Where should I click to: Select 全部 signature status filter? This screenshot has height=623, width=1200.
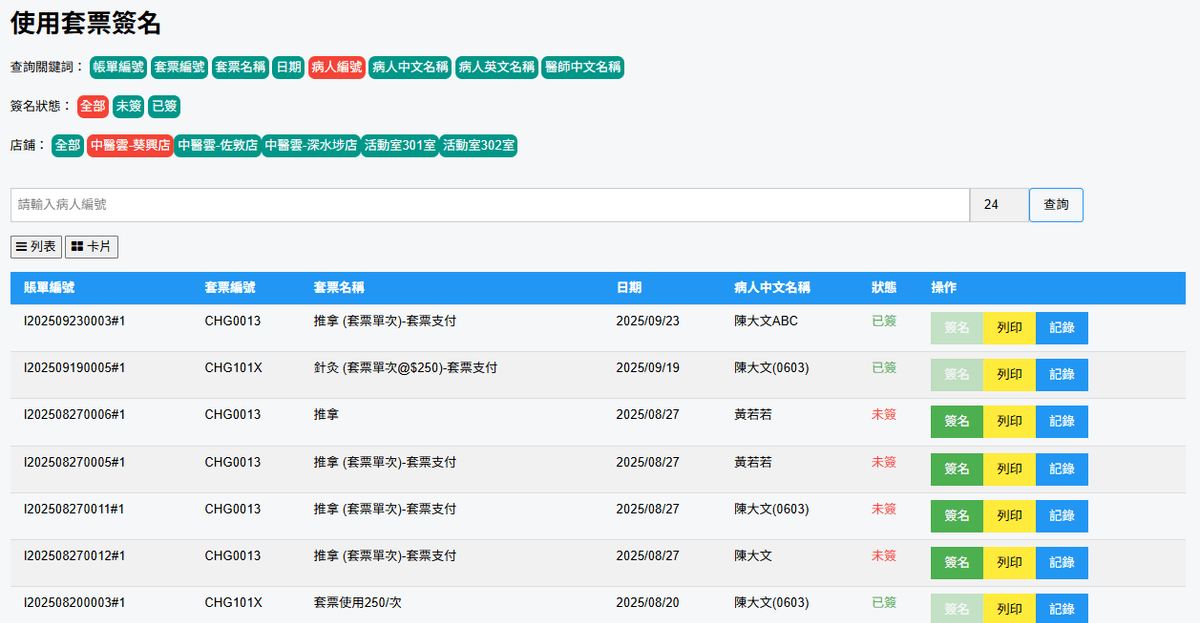tap(92, 106)
